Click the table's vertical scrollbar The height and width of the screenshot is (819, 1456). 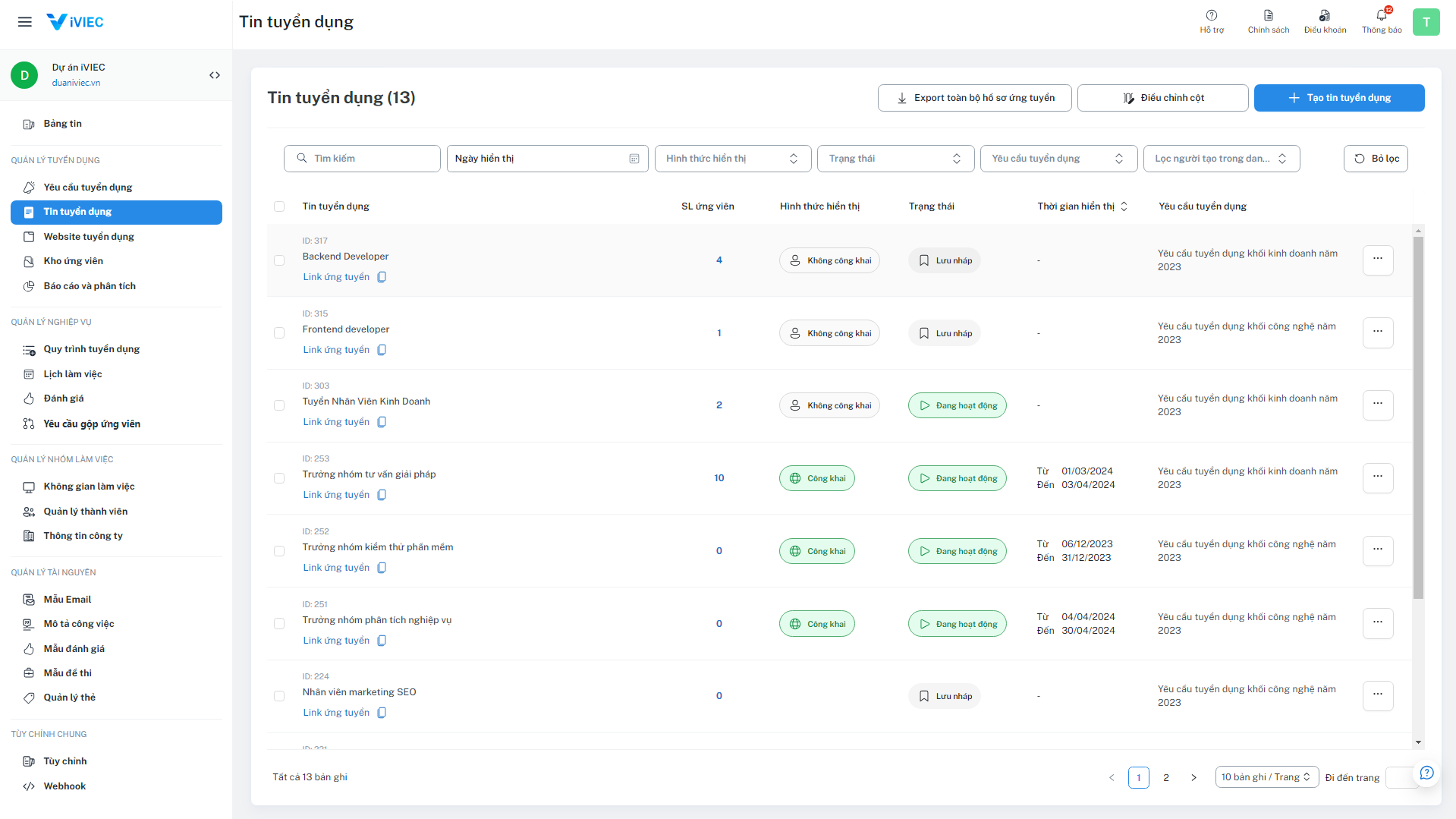[1418, 417]
